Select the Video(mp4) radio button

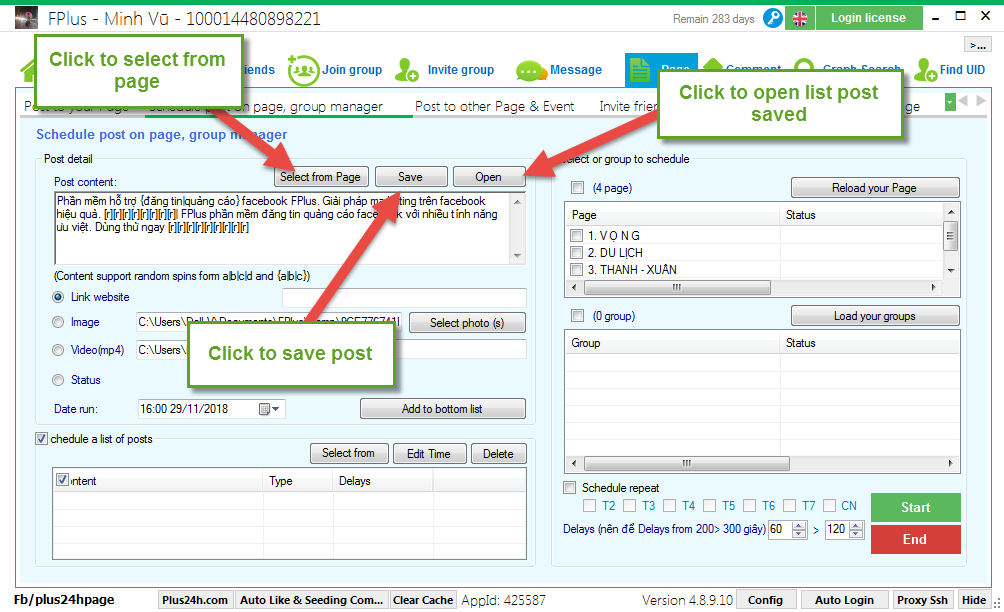pos(58,350)
